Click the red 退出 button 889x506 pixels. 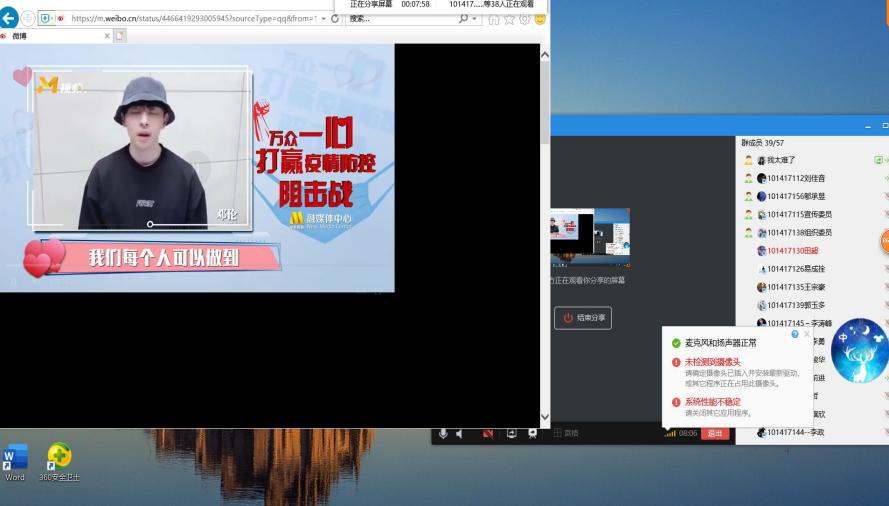click(x=715, y=434)
